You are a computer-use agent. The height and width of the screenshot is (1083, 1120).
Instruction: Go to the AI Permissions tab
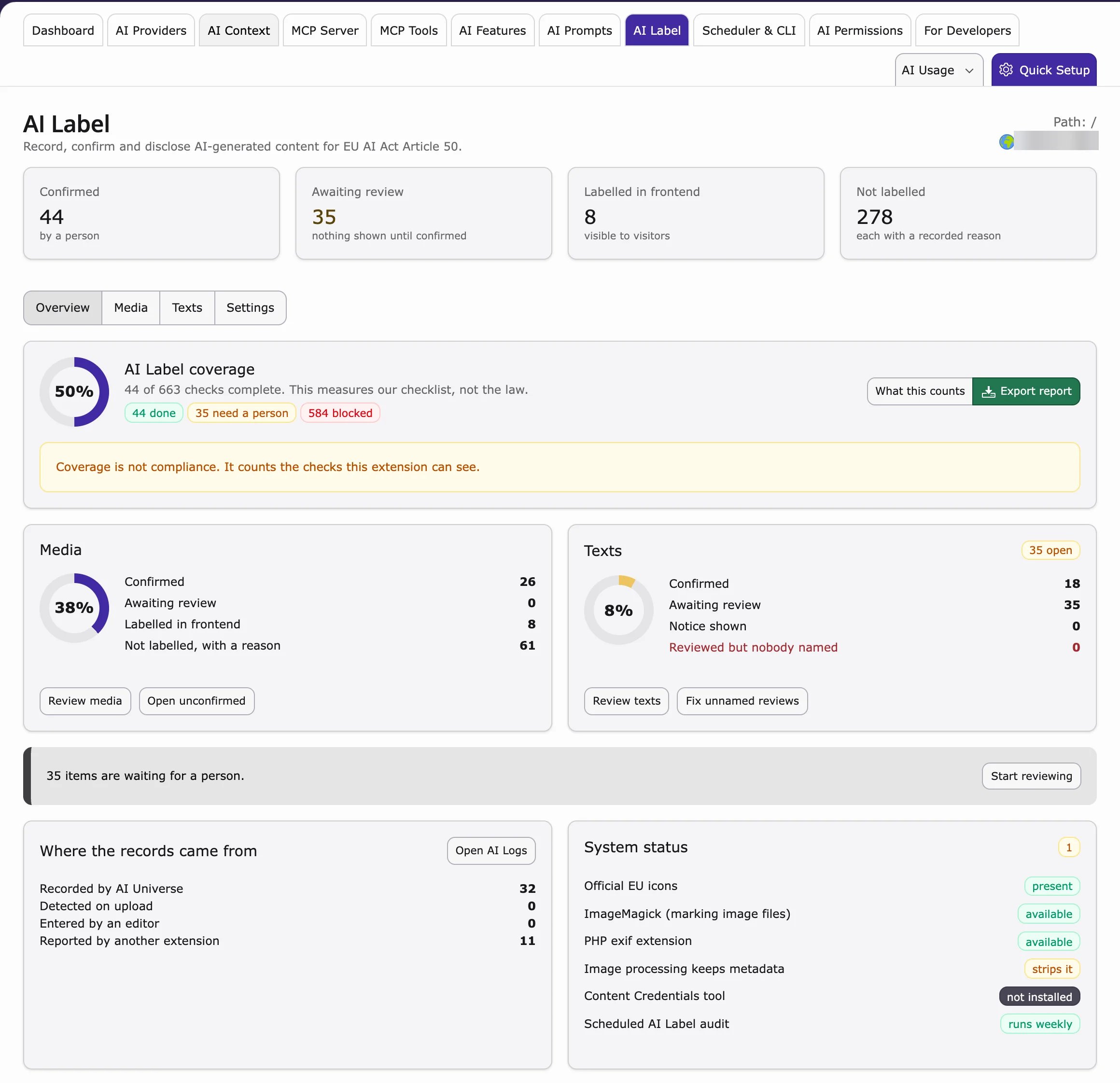point(859,30)
